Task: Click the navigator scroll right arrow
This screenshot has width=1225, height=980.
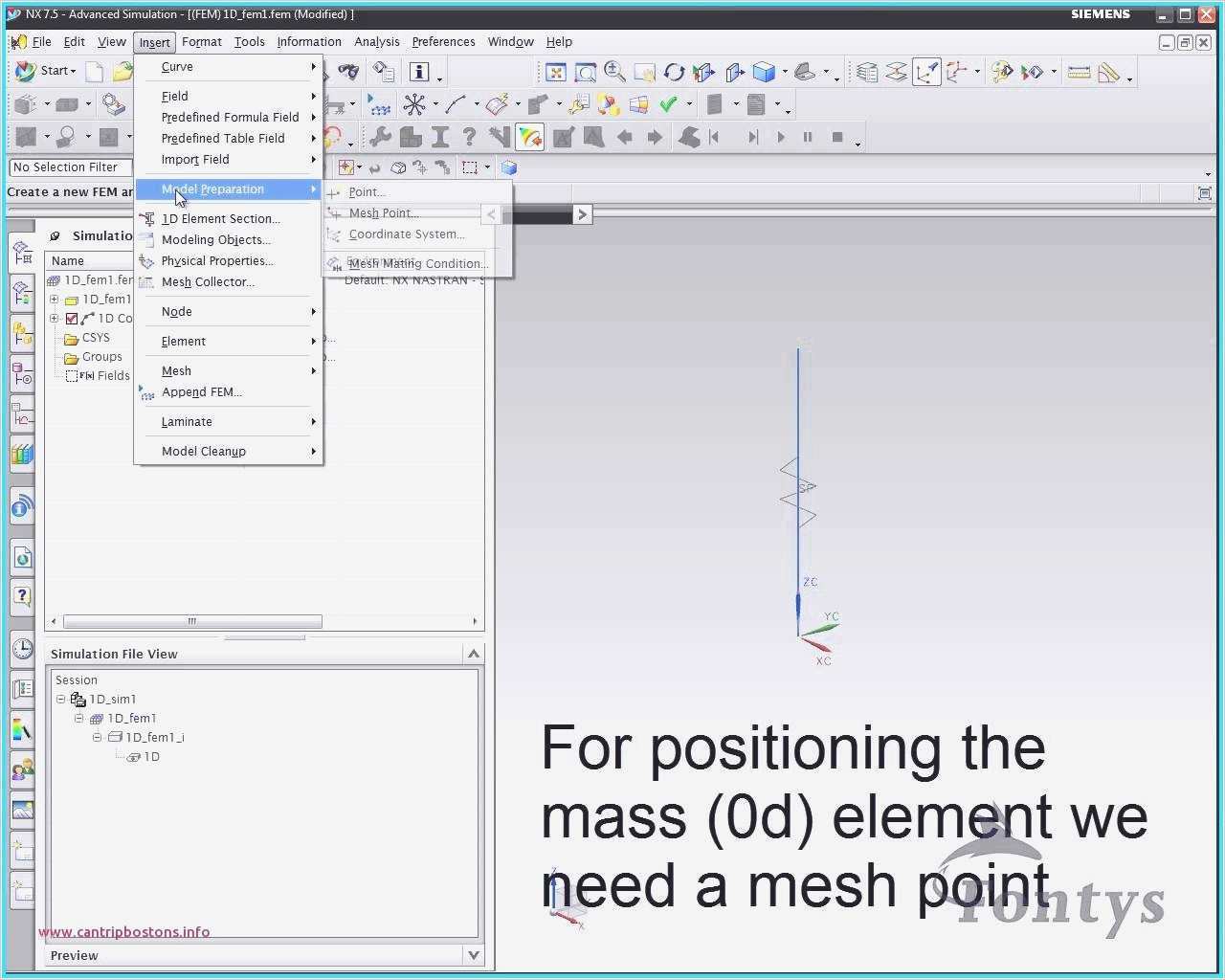Action: click(475, 621)
